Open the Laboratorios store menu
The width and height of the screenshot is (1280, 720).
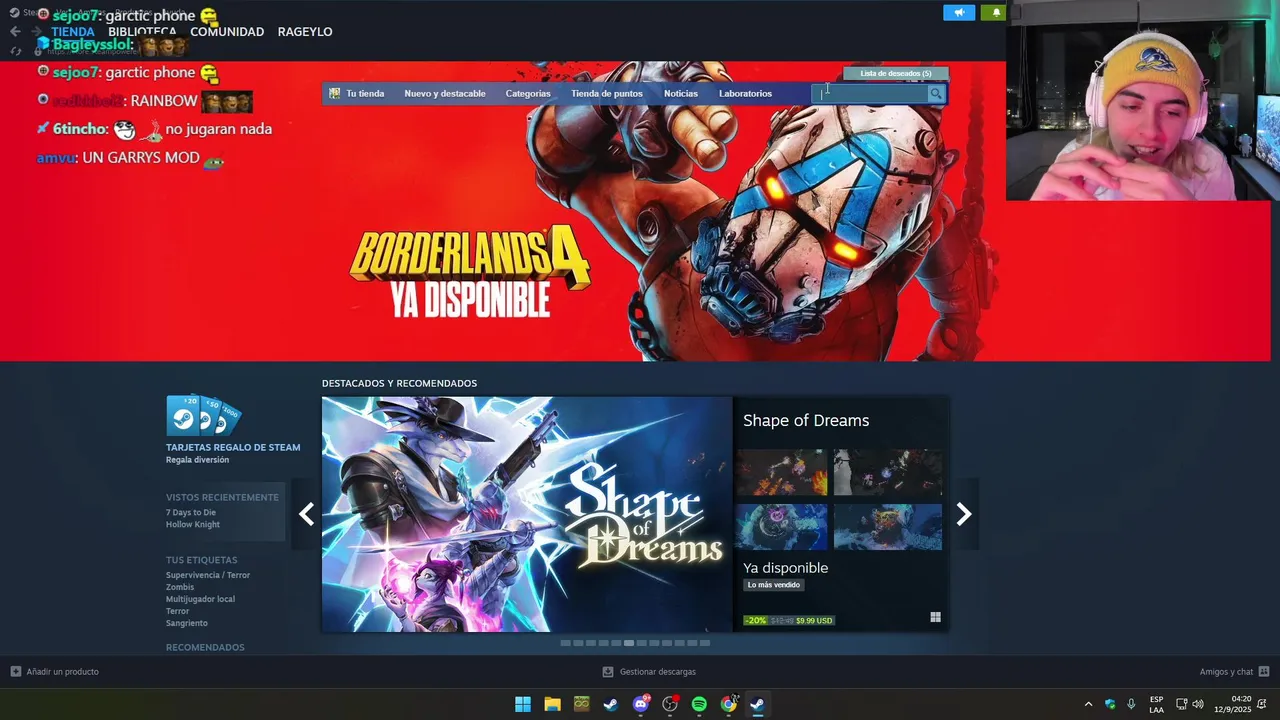click(745, 93)
